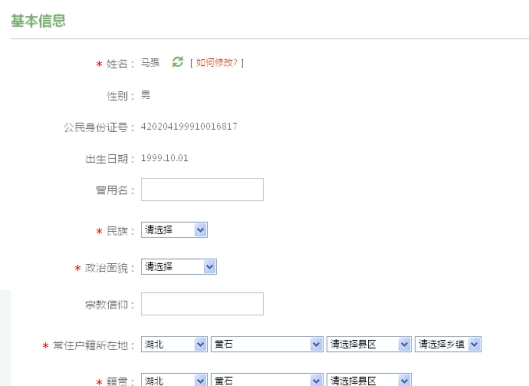This screenshot has width=529, height=386.
Task: Expand 籍贯 请选择县区 dropdown
Action: (x=369, y=380)
